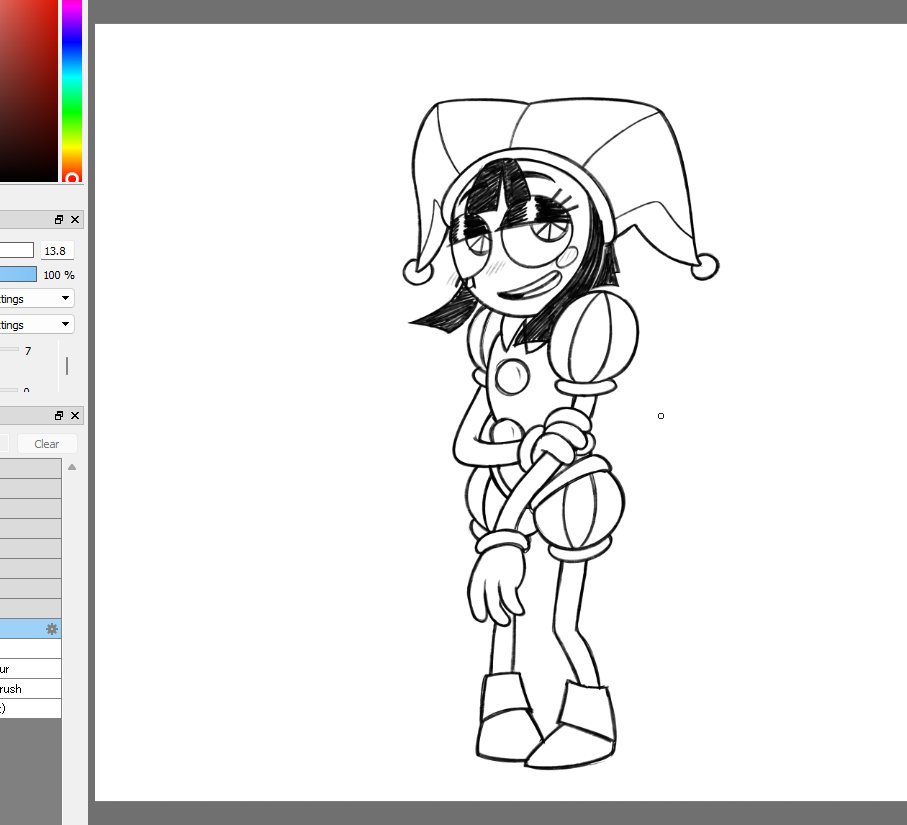This screenshot has height=825, width=907.
Task: Select brush entry ending in 'rush'
Action: coord(30,688)
